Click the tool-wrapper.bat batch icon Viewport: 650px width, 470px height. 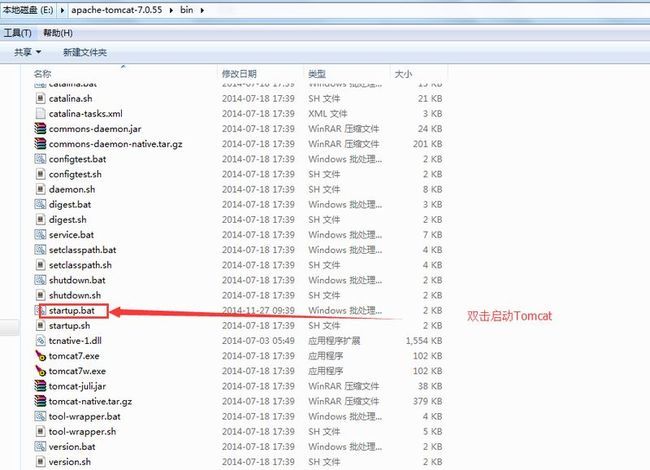click(40, 416)
